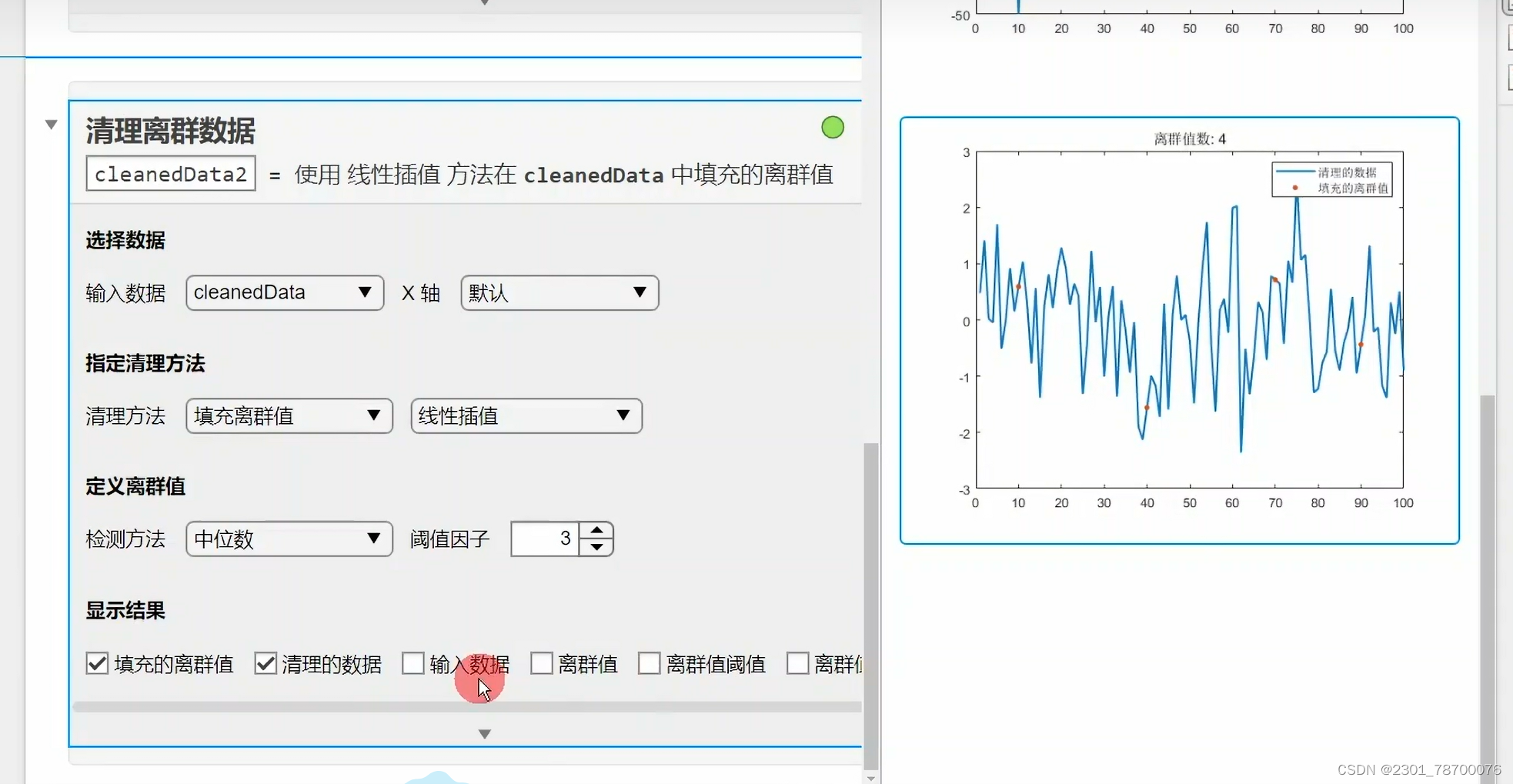Click the 定义离群值 section heading
The width and height of the screenshot is (1513, 784).
(135, 486)
